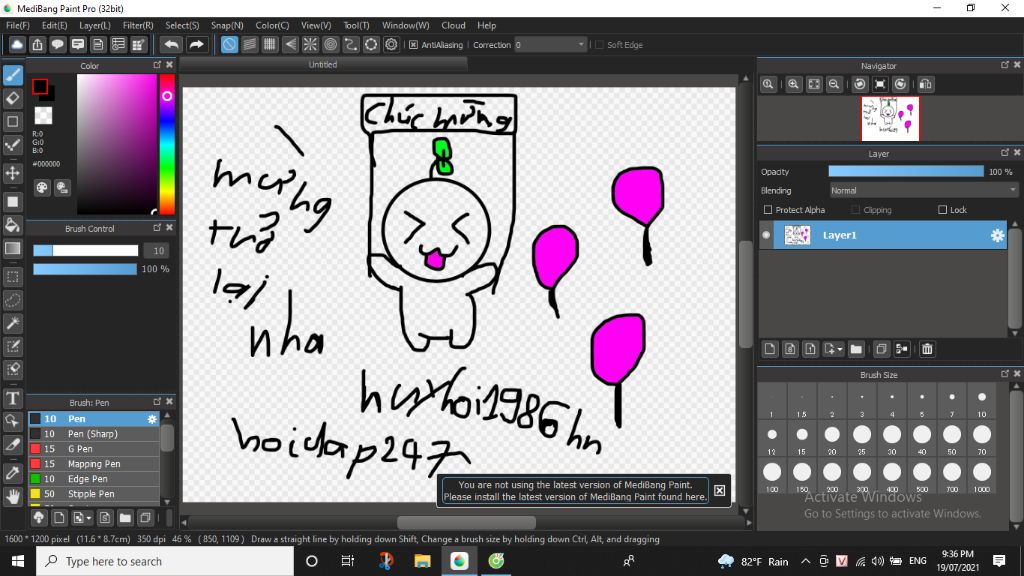This screenshot has height=576, width=1024.
Task: Hide Layer1 using its visibility dot
Action: pyautogui.click(x=766, y=235)
